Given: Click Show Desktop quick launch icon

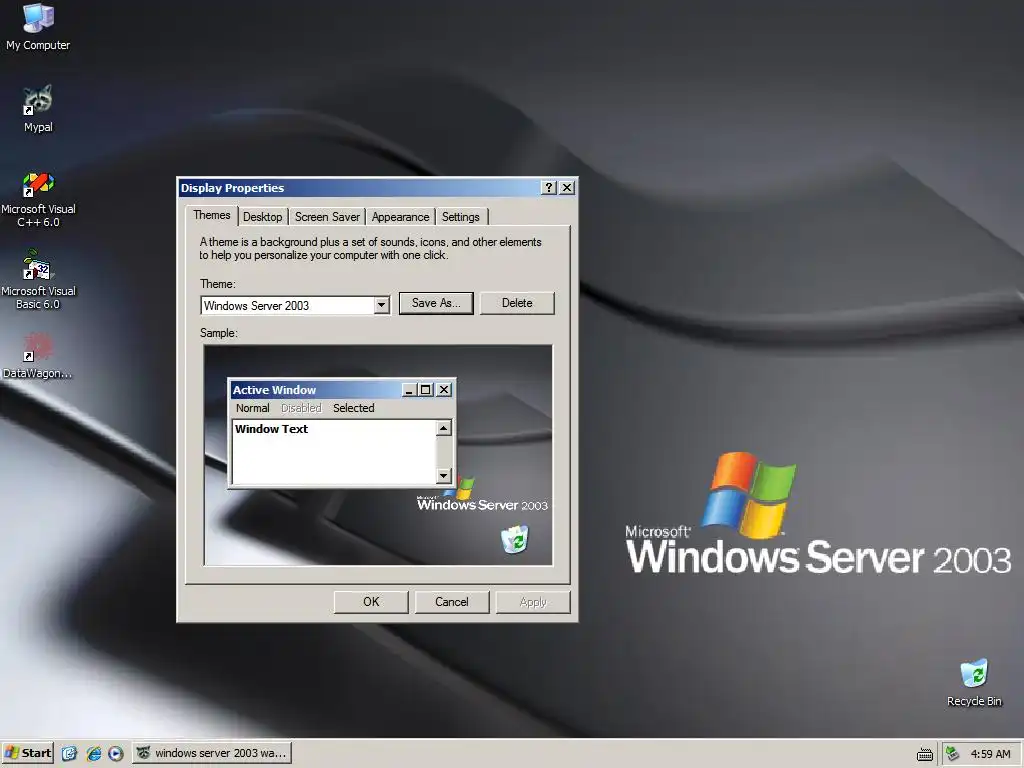Looking at the screenshot, I should tap(69, 754).
